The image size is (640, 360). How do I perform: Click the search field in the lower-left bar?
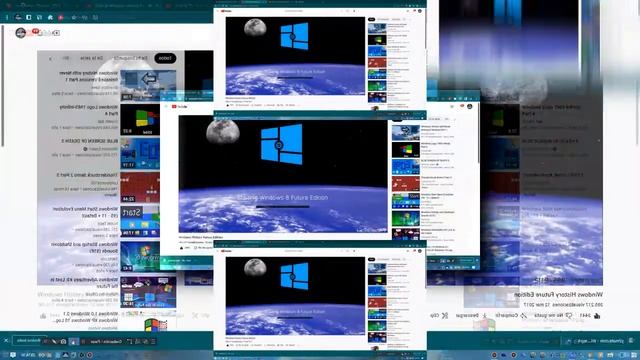pos(29,340)
